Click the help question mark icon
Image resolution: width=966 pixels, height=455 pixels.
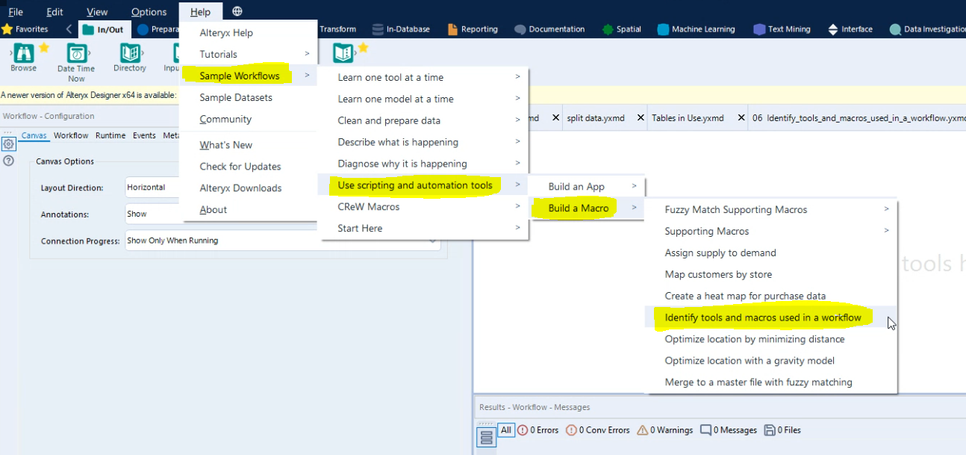[9, 161]
